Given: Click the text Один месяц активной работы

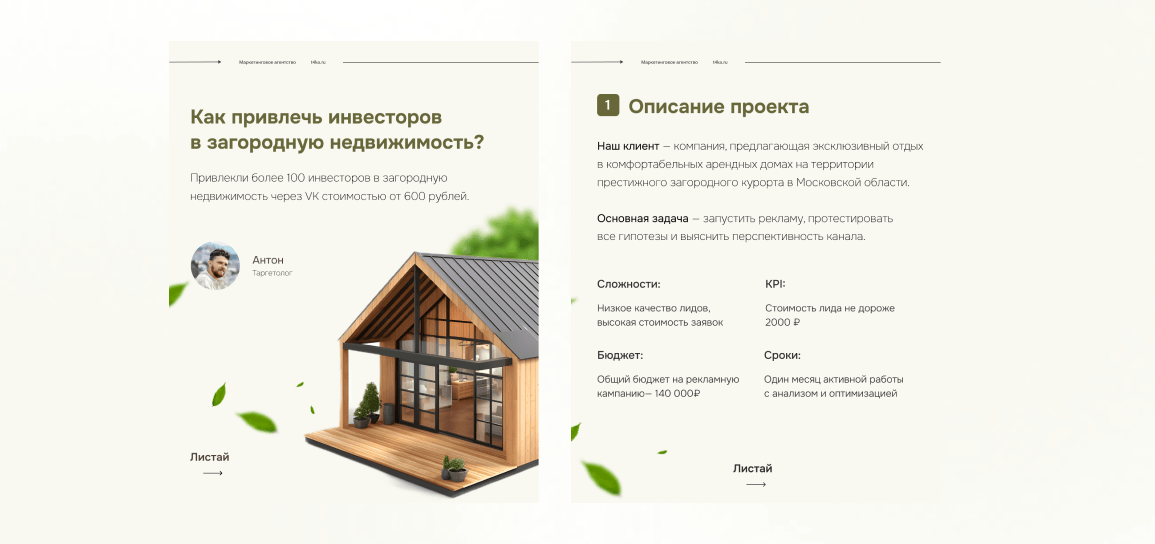Looking at the screenshot, I should click(x=834, y=380).
